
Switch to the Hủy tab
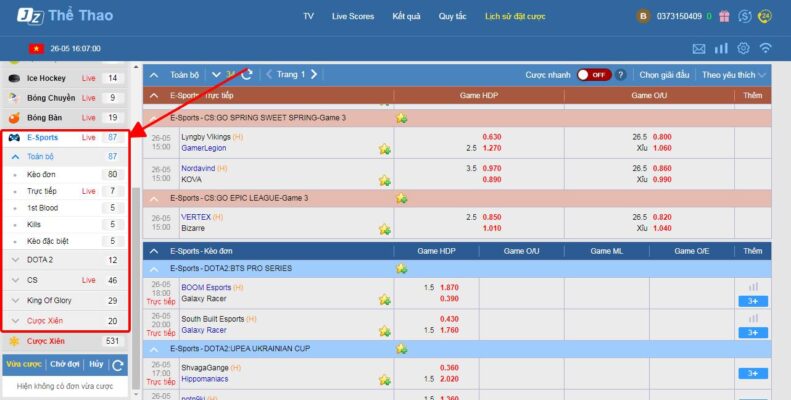pos(96,364)
